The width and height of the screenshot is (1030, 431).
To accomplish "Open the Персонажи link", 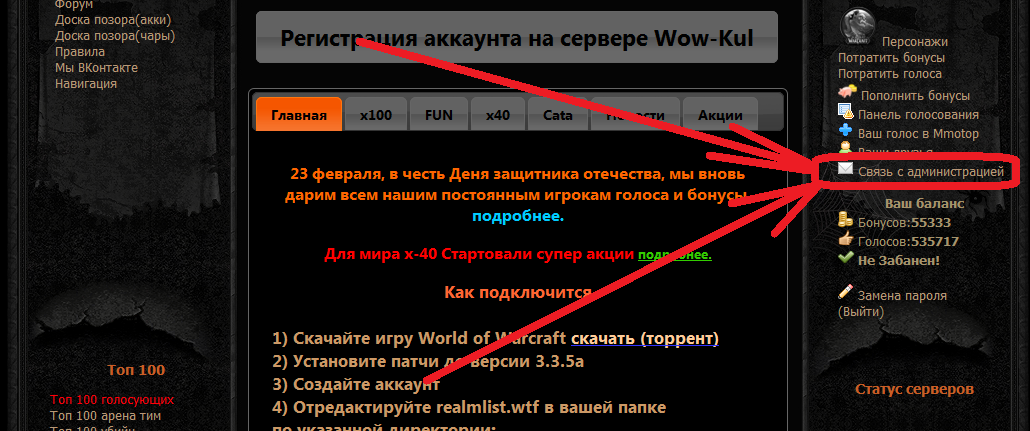I will click(915, 42).
